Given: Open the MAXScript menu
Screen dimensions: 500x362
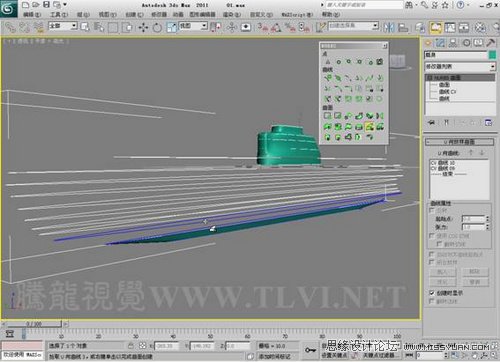Looking at the screenshot, I should 297,14.
